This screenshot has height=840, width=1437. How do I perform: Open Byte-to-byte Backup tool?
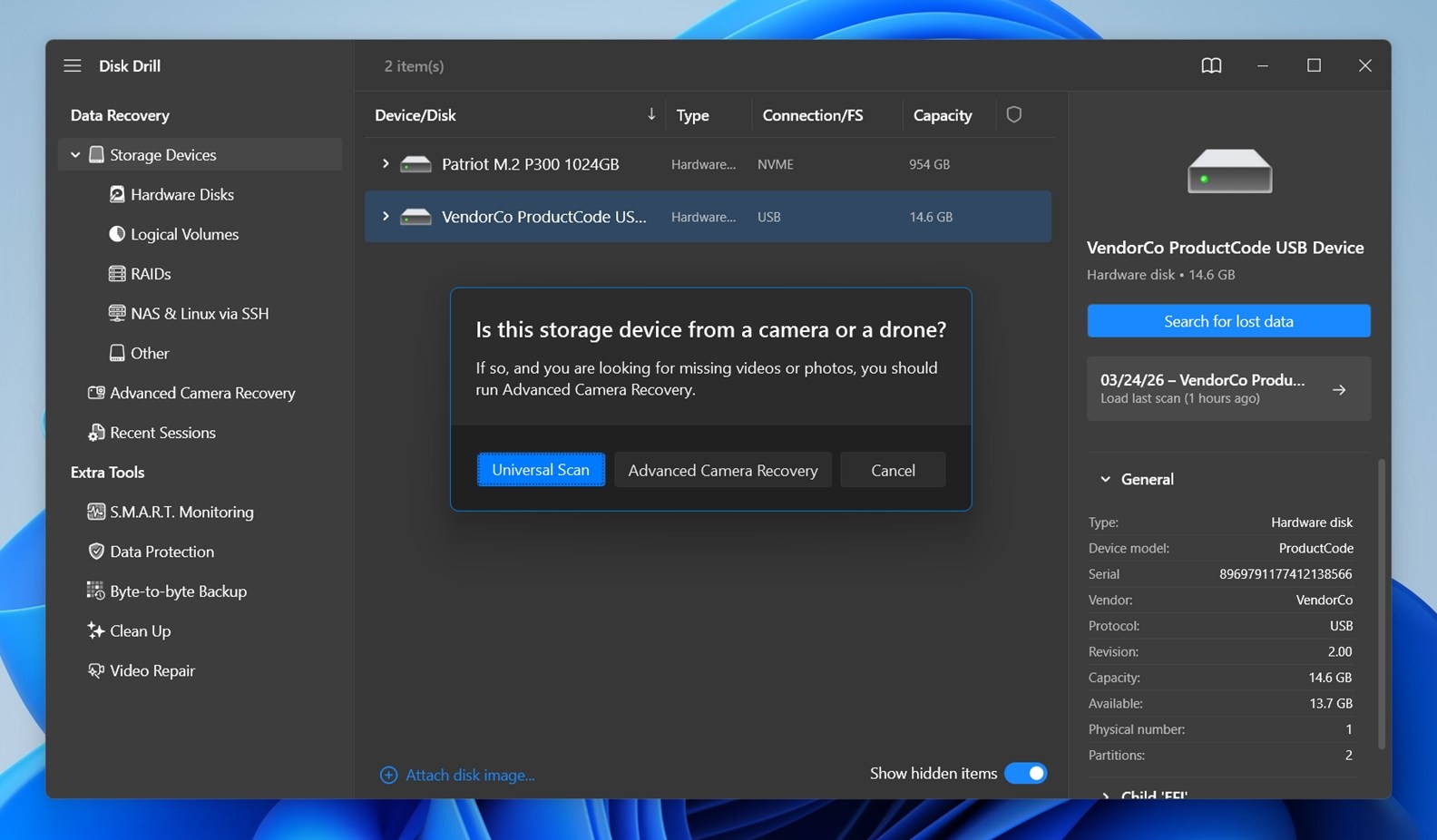coord(178,591)
